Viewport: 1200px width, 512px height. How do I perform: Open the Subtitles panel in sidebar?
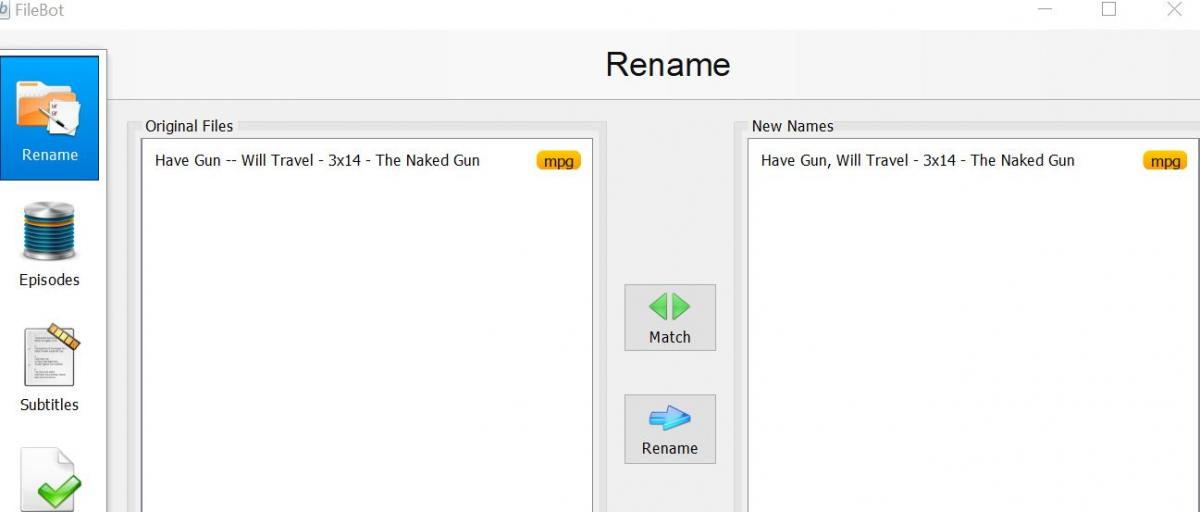[x=49, y=368]
